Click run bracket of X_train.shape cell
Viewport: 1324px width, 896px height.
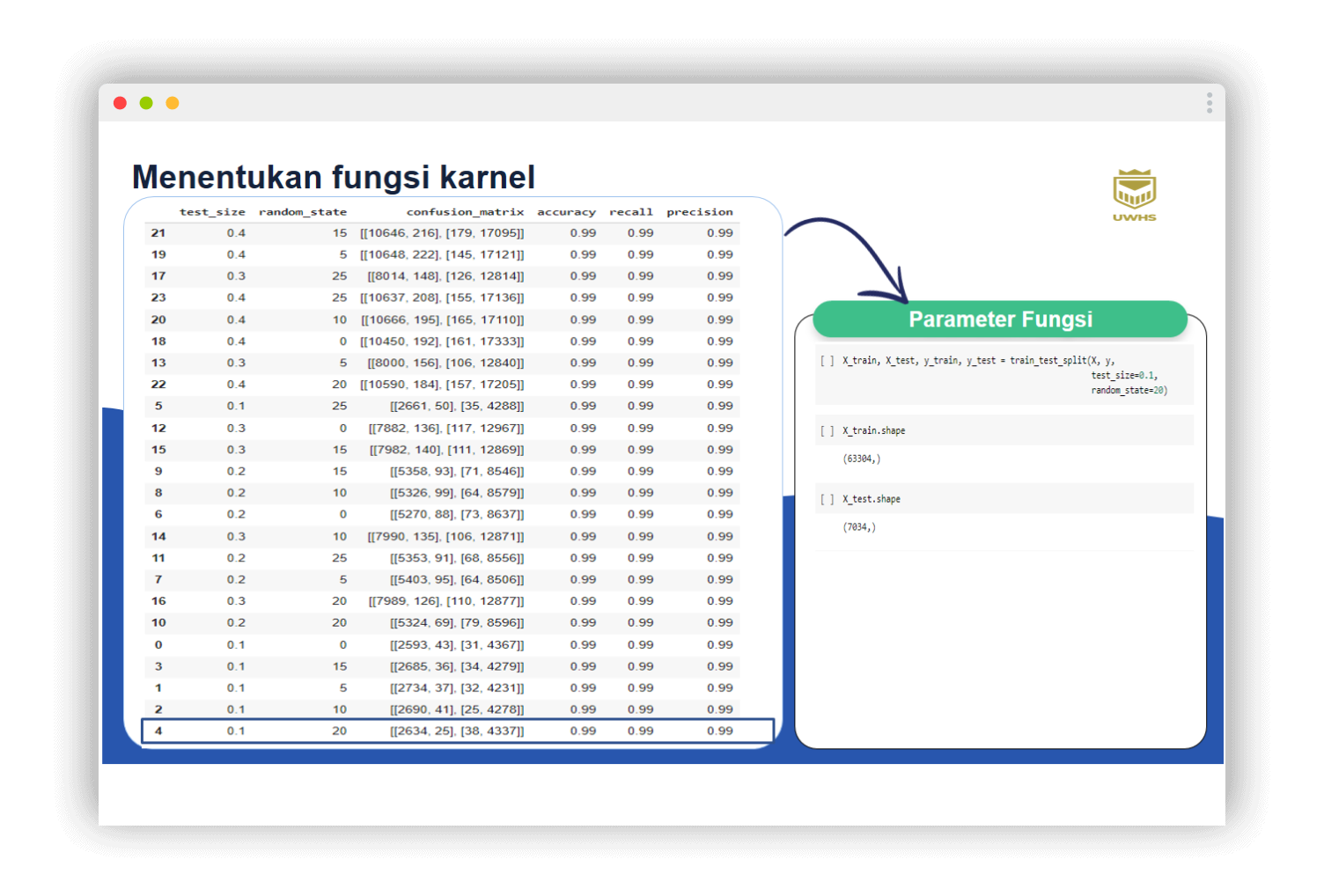(827, 430)
